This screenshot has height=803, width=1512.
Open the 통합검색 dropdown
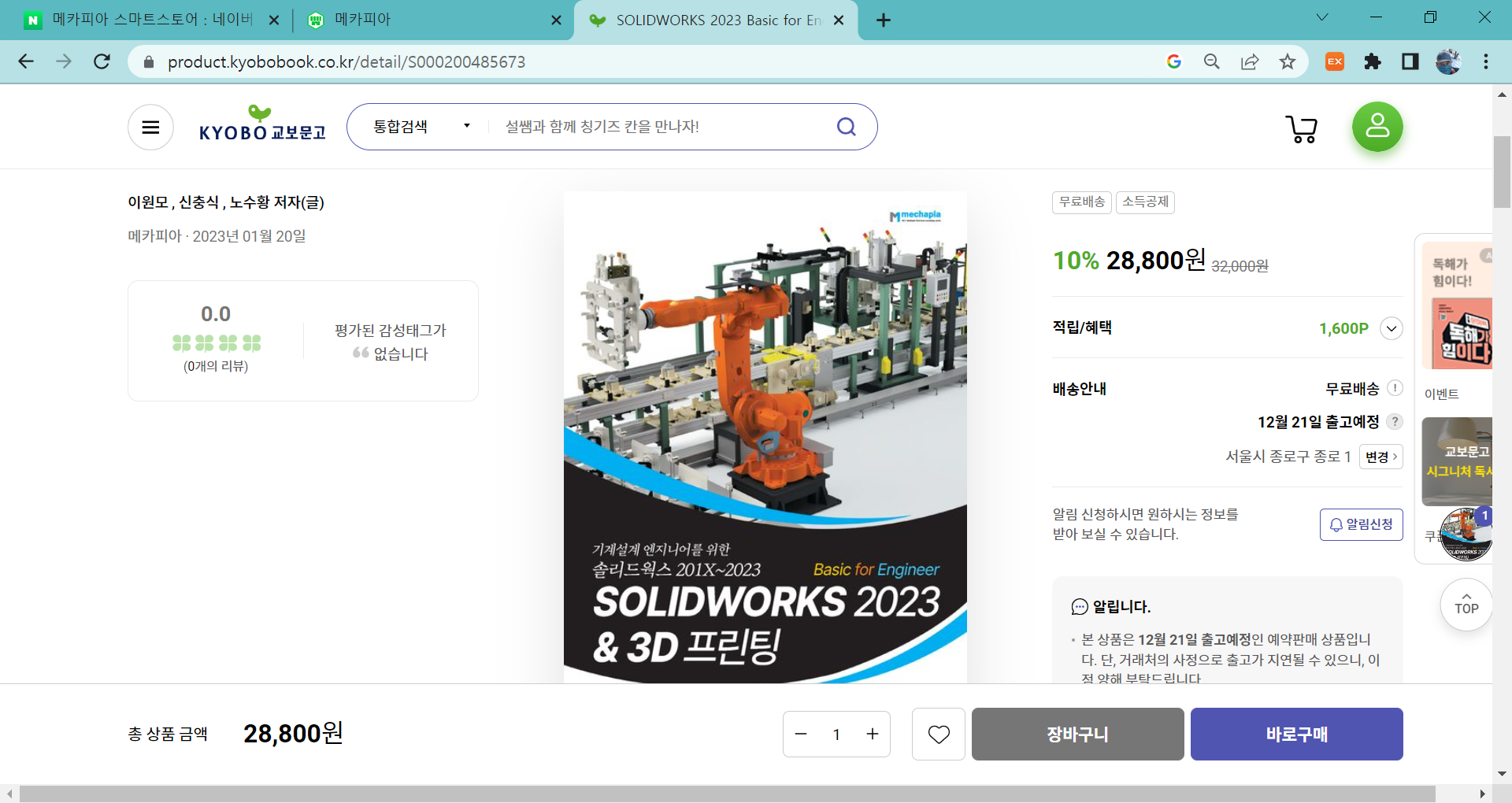pos(421,127)
